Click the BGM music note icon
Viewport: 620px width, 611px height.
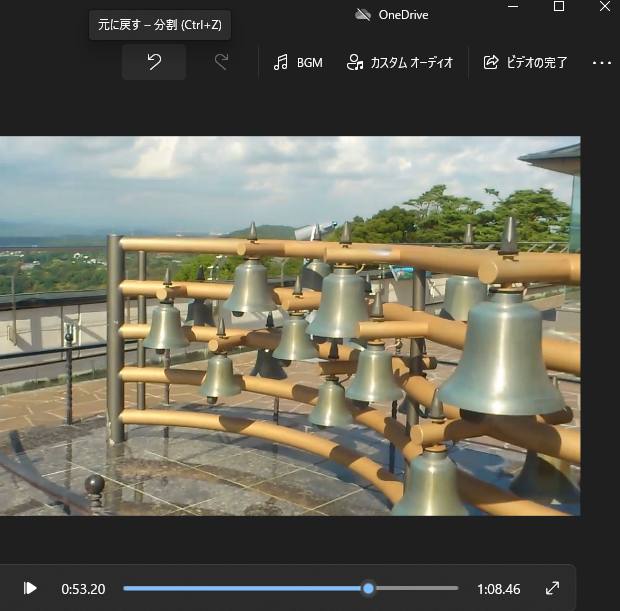tap(281, 62)
